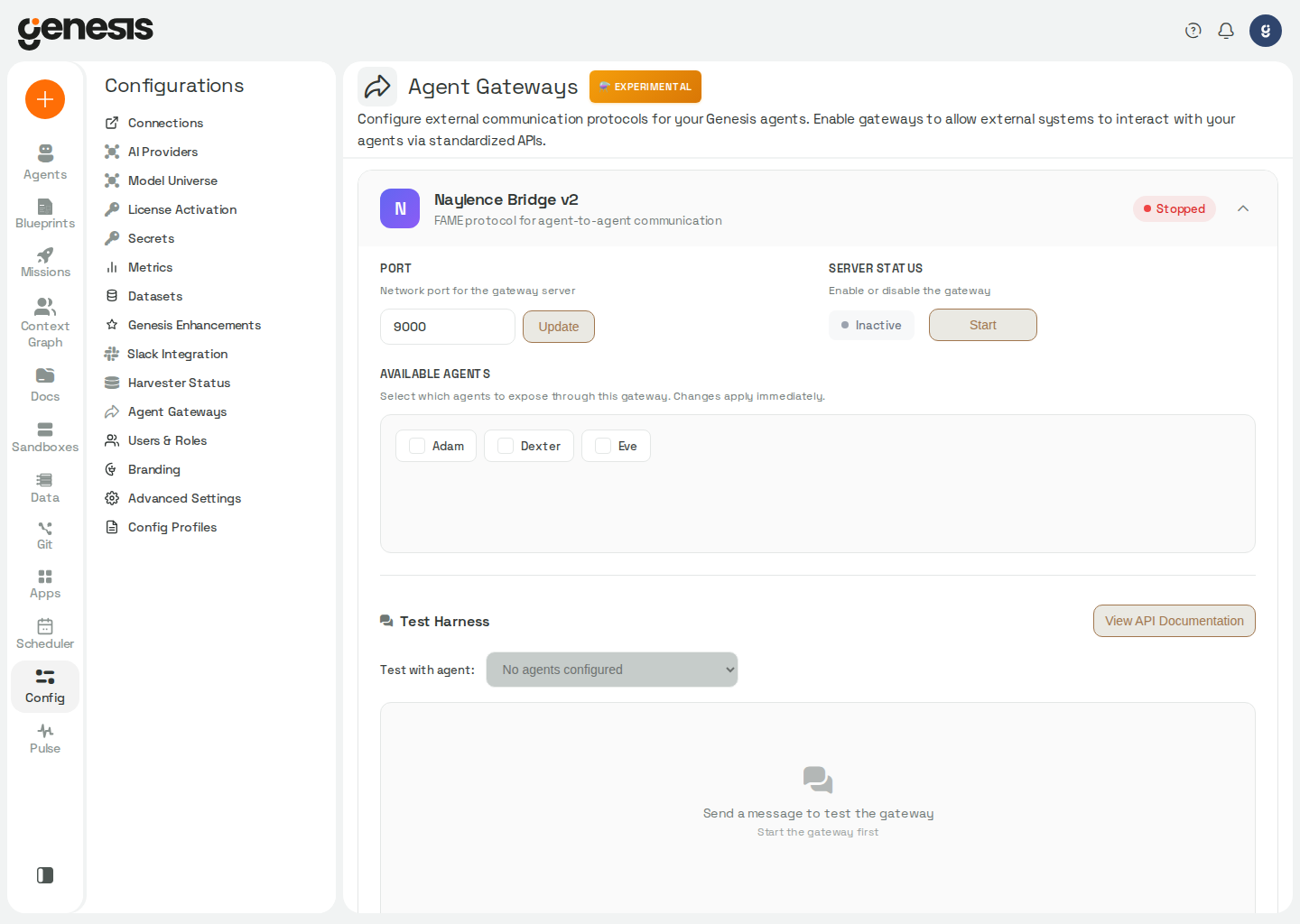Open the help question mark icon
Image resolution: width=1300 pixels, height=924 pixels.
tap(1193, 31)
